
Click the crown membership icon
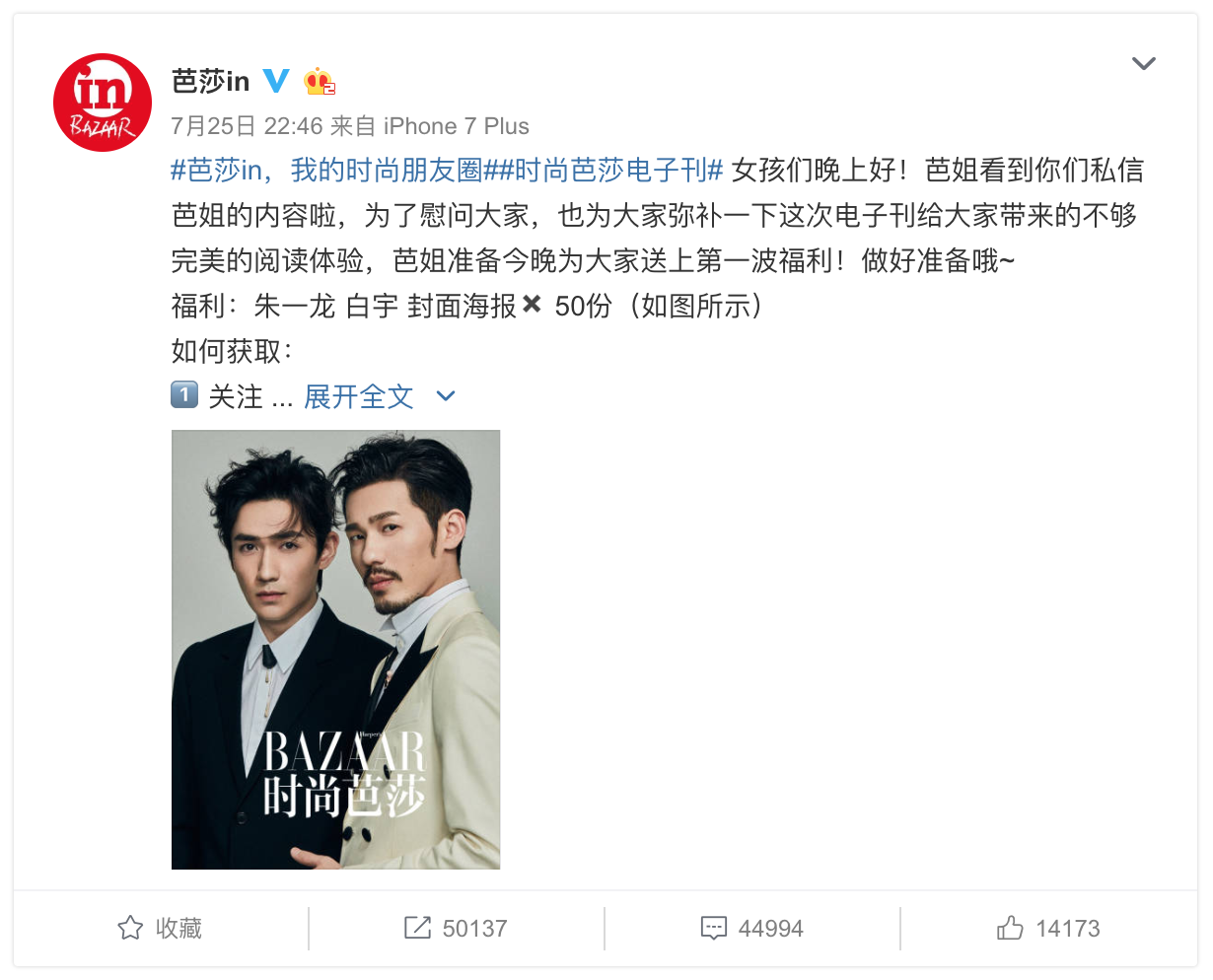pos(320,81)
